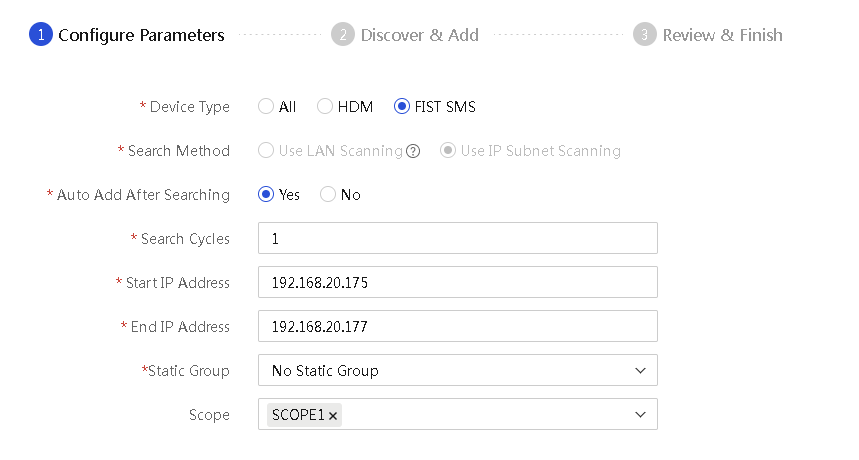The width and height of the screenshot is (859, 460).
Task: Remove the SCOPE1 tag with its x icon
Action: (x=333, y=416)
